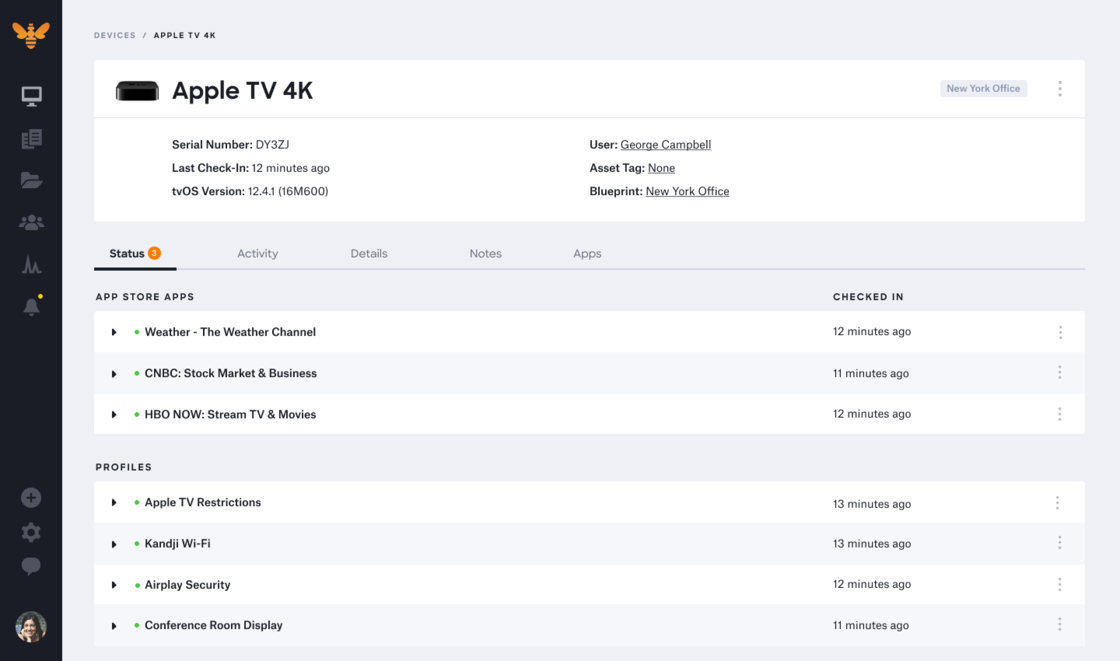Open the Blueprints sidebar icon
The image size is (1120, 661).
click(x=31, y=138)
